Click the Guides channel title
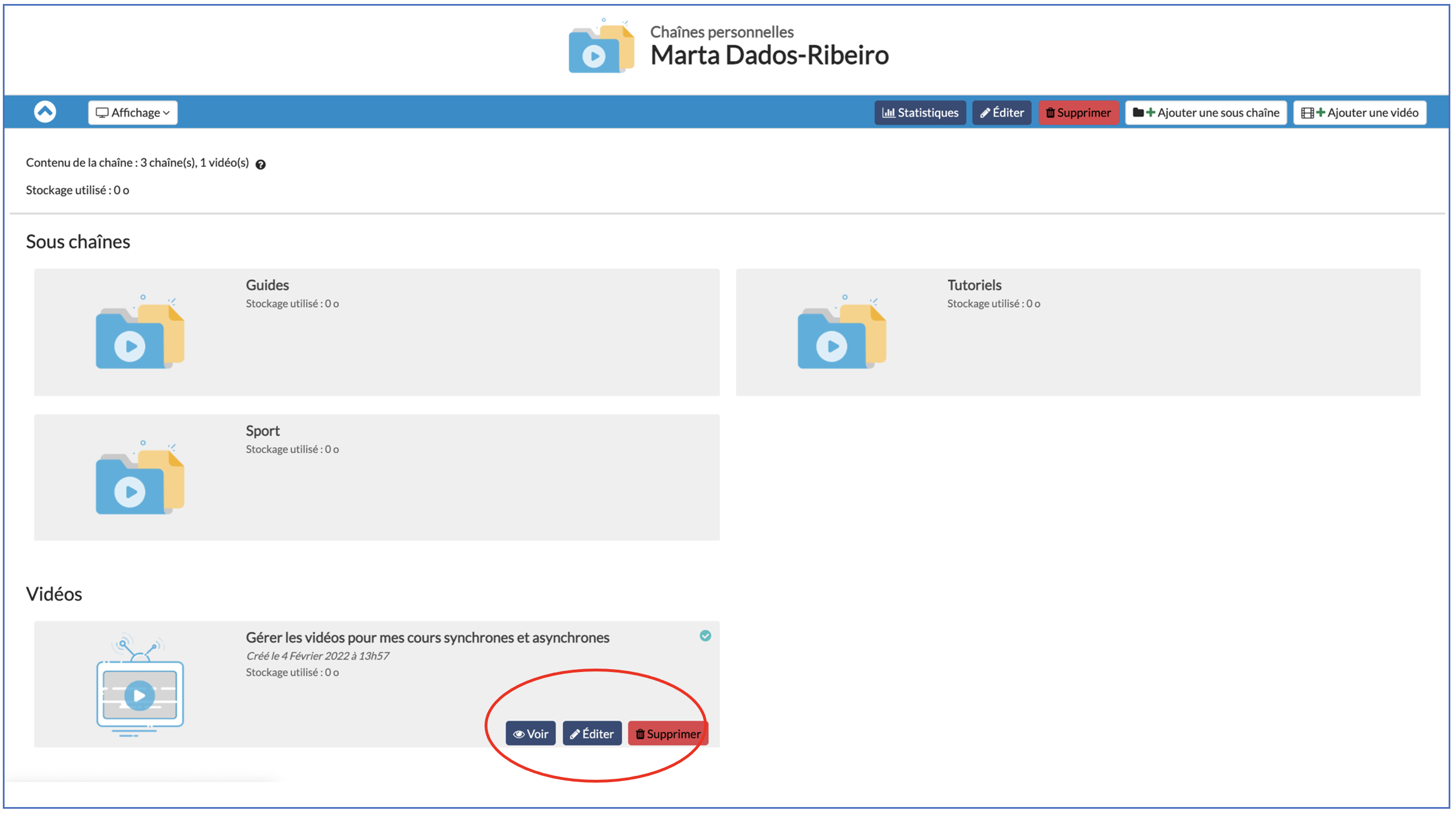This screenshot has height=815, width=1456. pyautogui.click(x=267, y=285)
